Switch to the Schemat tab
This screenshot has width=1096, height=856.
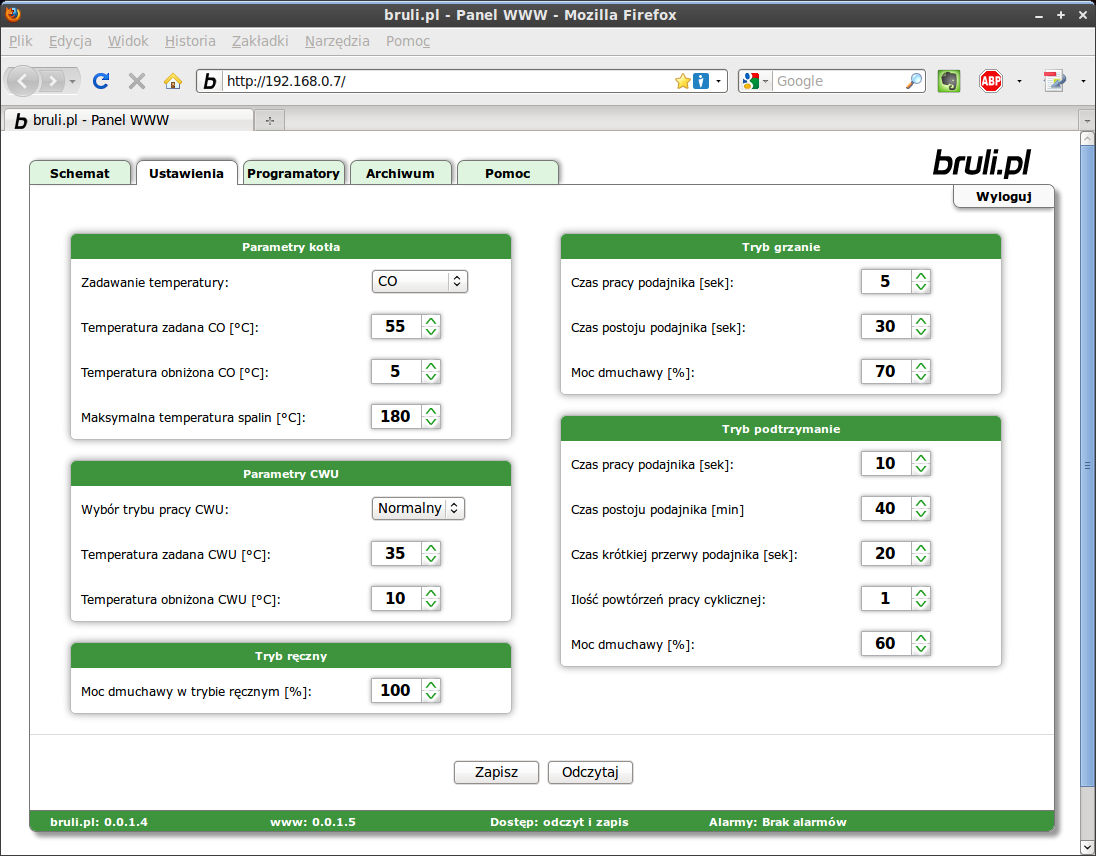click(x=80, y=173)
